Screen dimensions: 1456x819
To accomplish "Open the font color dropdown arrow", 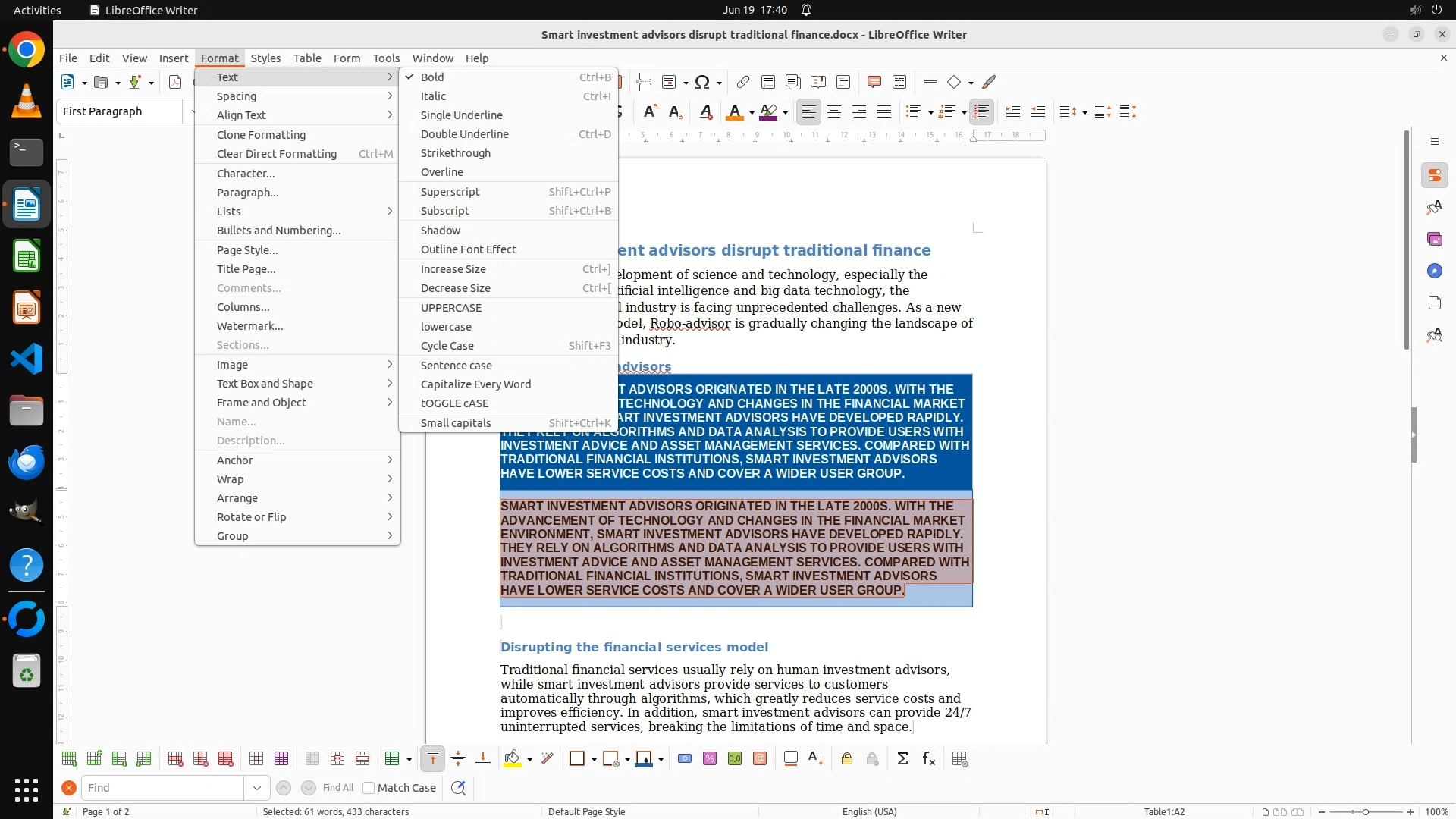I will (752, 113).
